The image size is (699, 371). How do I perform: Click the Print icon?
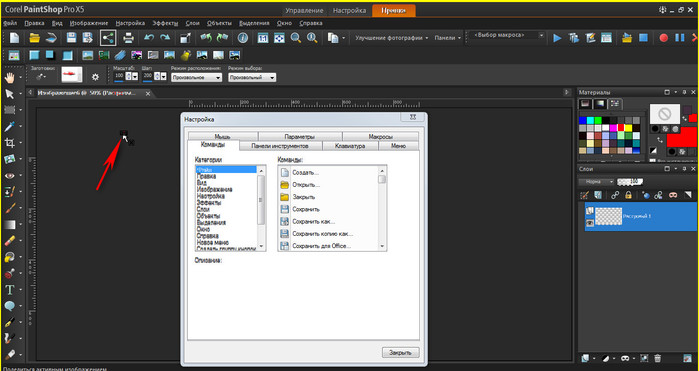[x=128, y=38]
